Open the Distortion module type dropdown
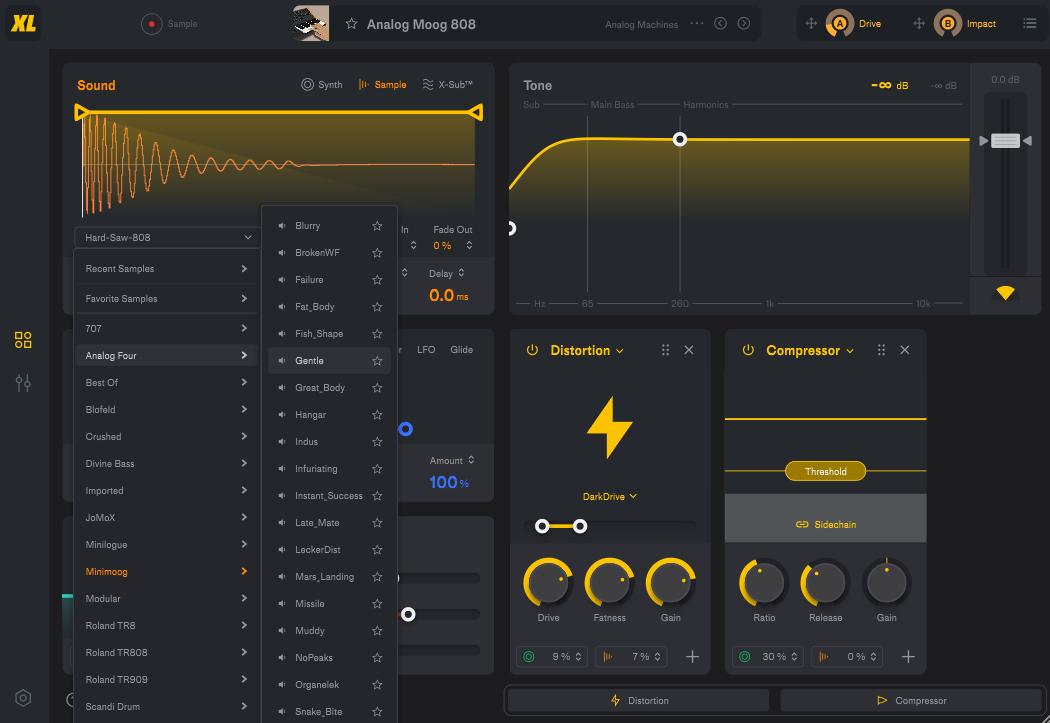This screenshot has width=1050, height=723. coord(587,350)
